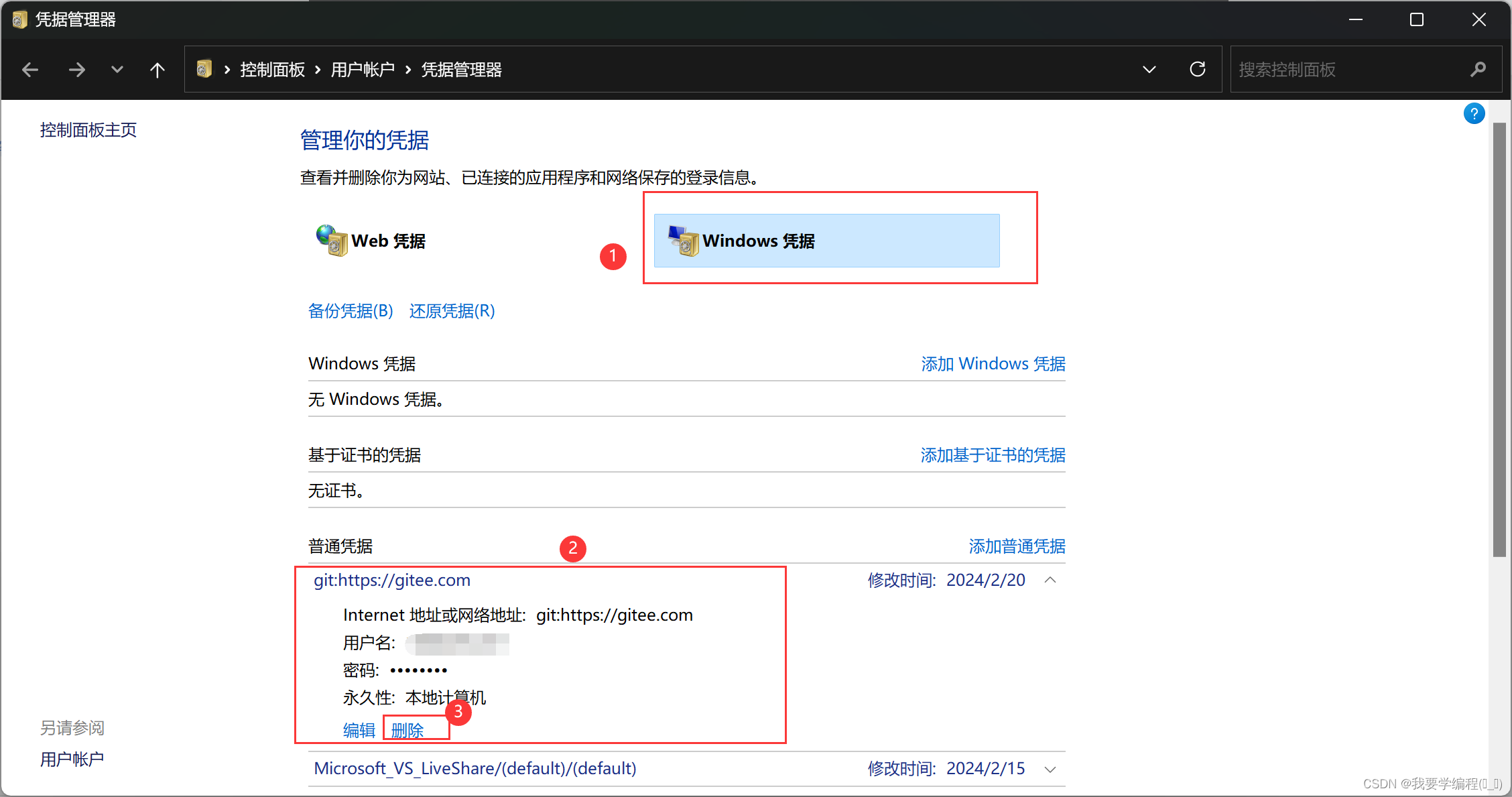Click 删除 to remove gitee credential

click(x=407, y=731)
